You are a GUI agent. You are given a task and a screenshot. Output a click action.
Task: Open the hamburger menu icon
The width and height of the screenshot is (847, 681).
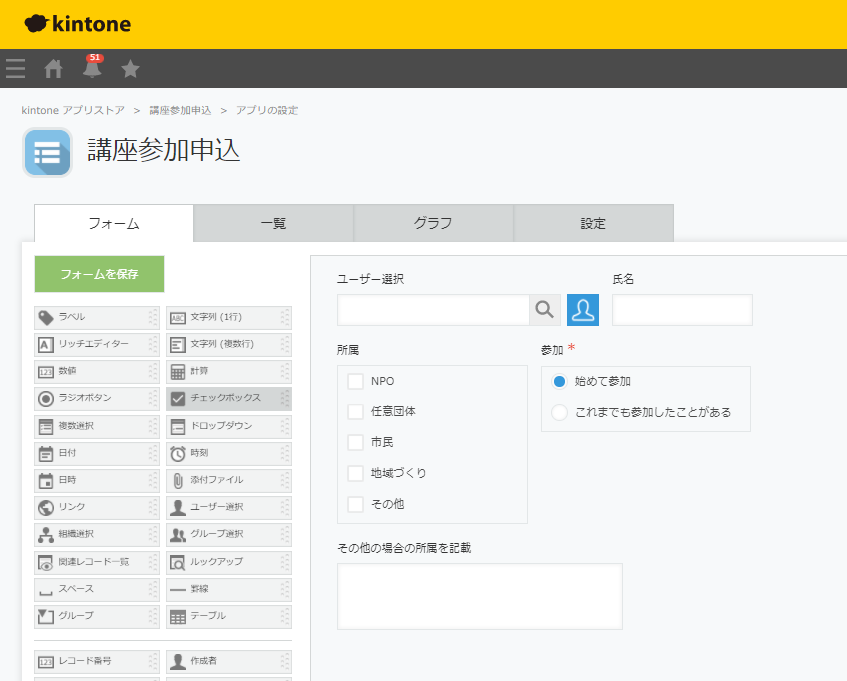point(15,69)
